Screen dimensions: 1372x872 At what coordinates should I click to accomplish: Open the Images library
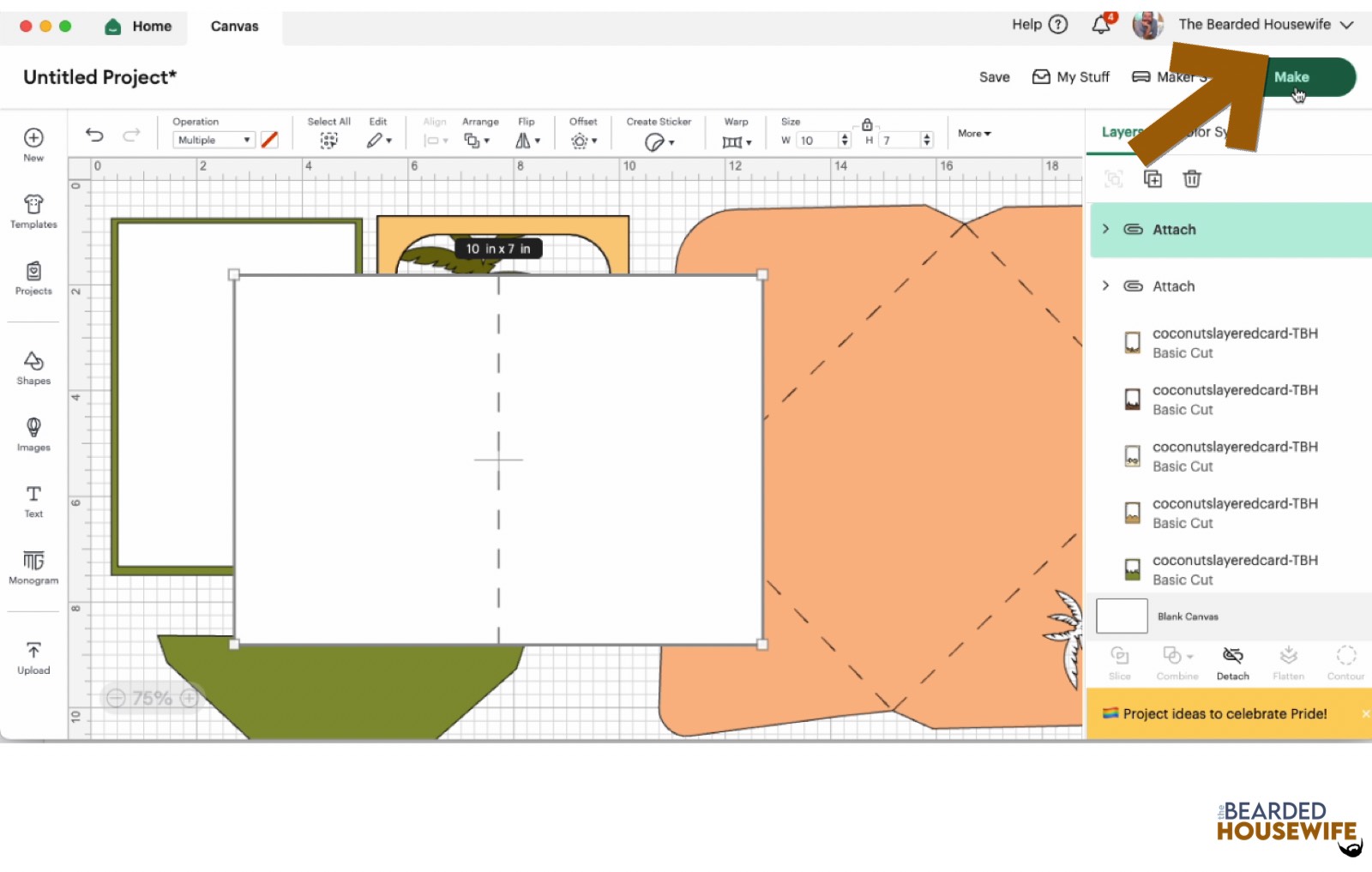tap(33, 434)
